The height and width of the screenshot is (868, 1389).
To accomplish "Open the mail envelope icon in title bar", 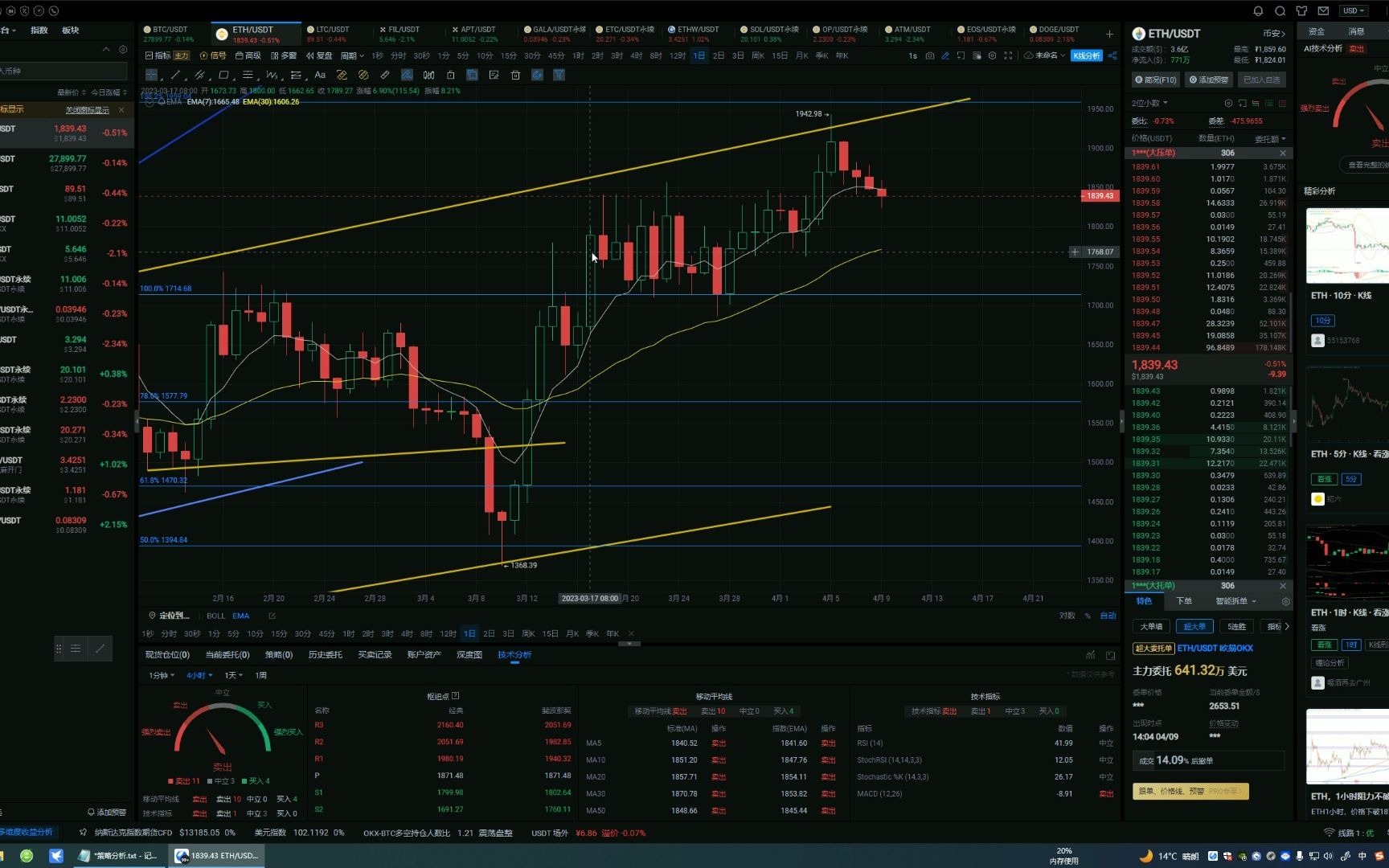I will (1323, 10).
